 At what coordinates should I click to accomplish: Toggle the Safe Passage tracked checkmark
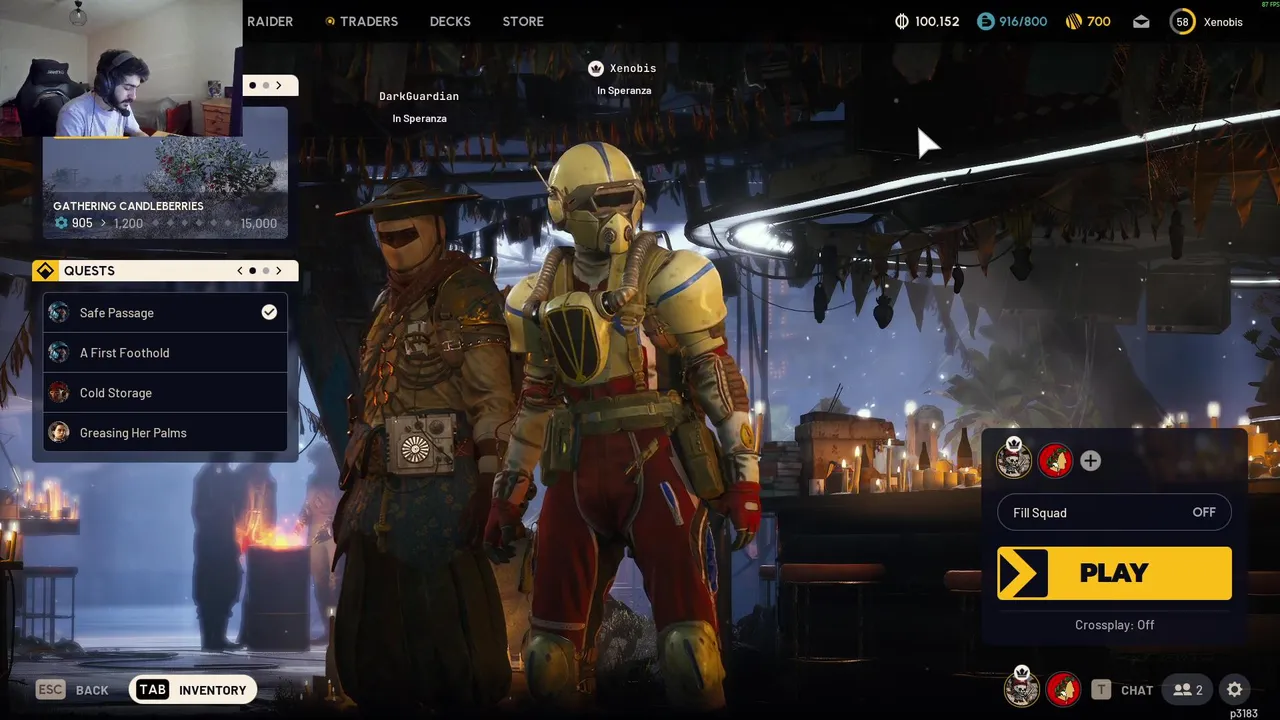click(x=269, y=312)
